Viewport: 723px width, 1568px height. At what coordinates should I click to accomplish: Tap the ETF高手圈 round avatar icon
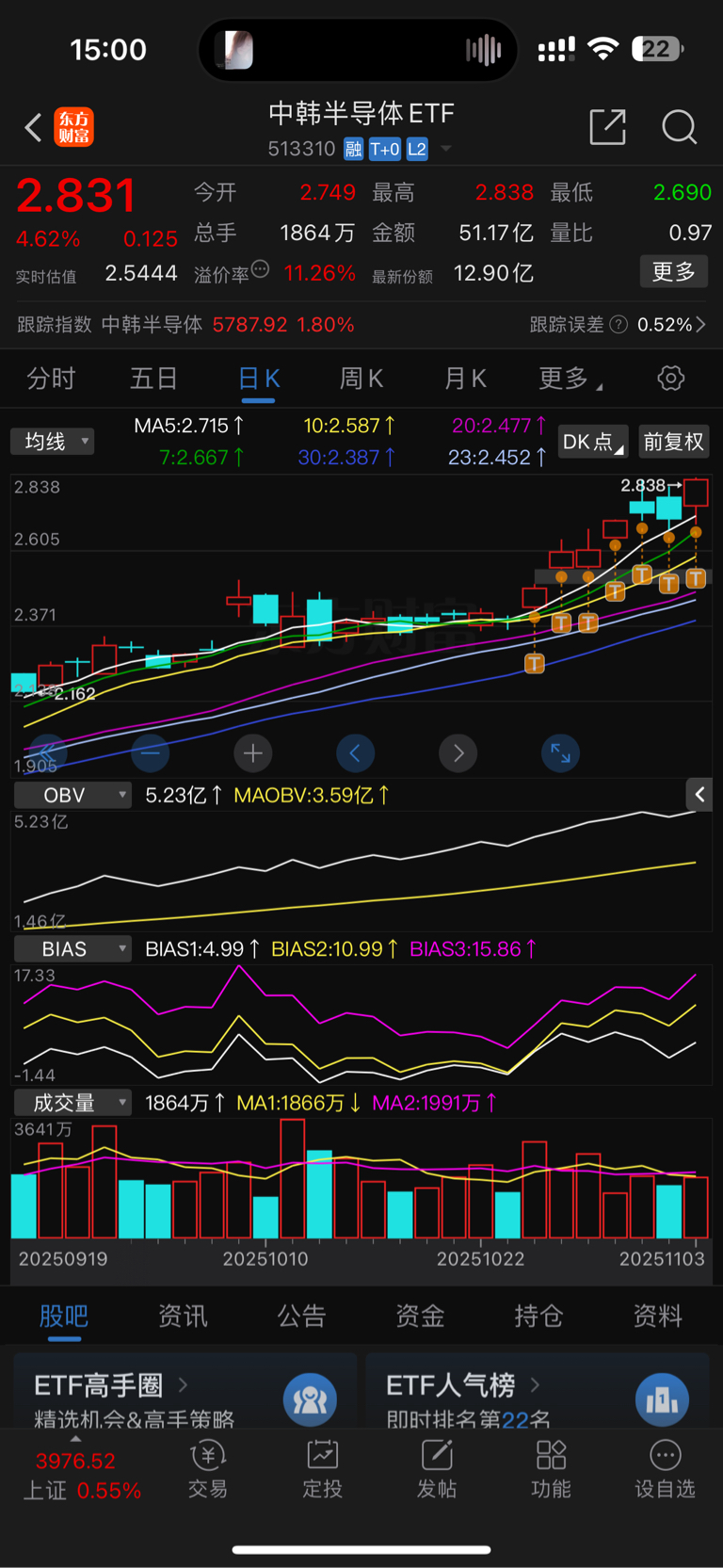pos(310,1399)
